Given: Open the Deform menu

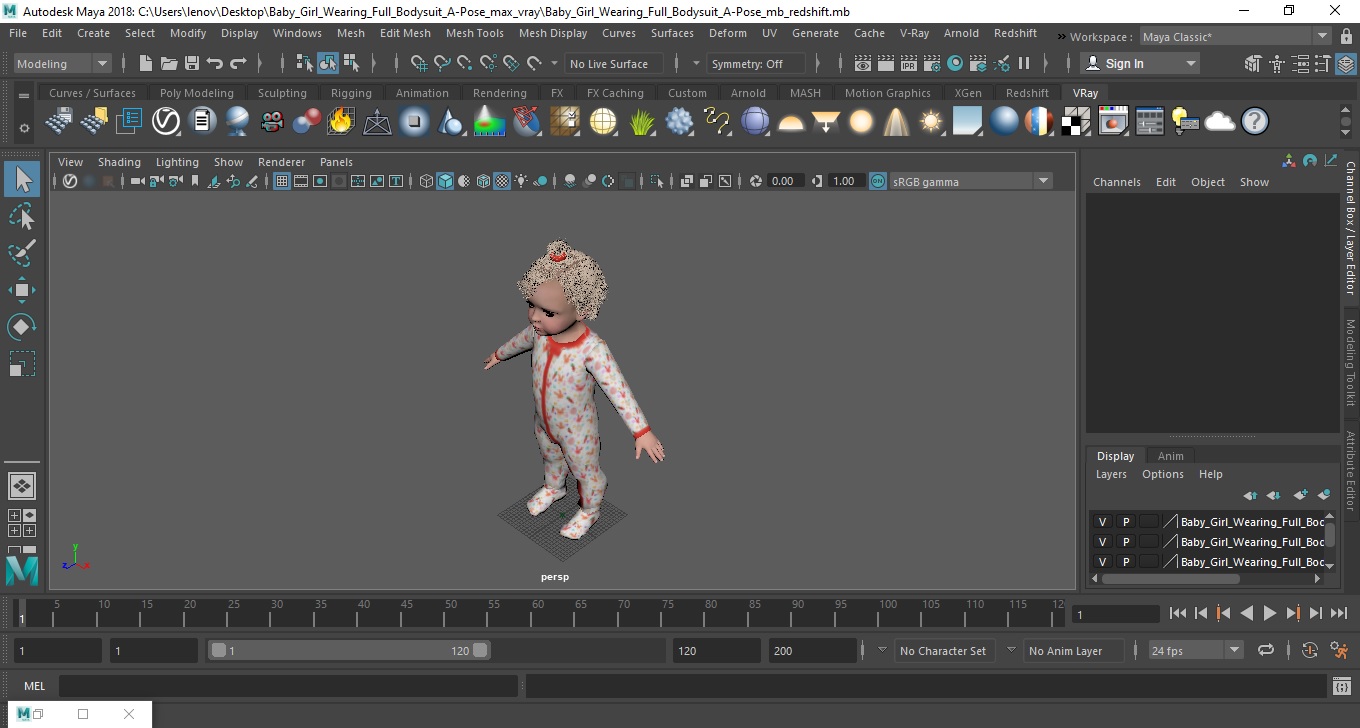Looking at the screenshot, I should [x=728, y=33].
